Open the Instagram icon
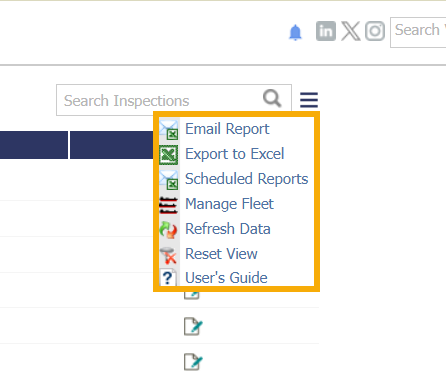 tap(375, 31)
